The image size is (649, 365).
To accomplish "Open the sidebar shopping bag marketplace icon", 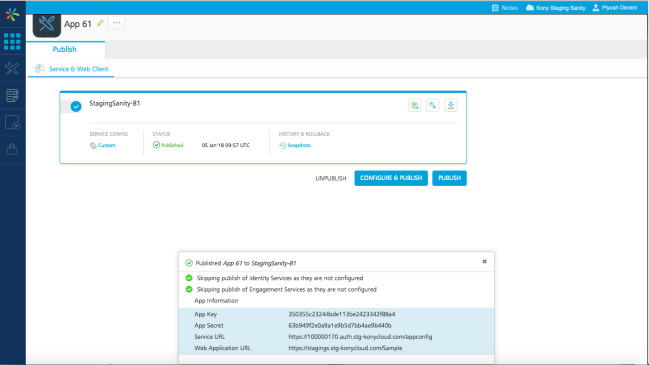I will [12, 149].
